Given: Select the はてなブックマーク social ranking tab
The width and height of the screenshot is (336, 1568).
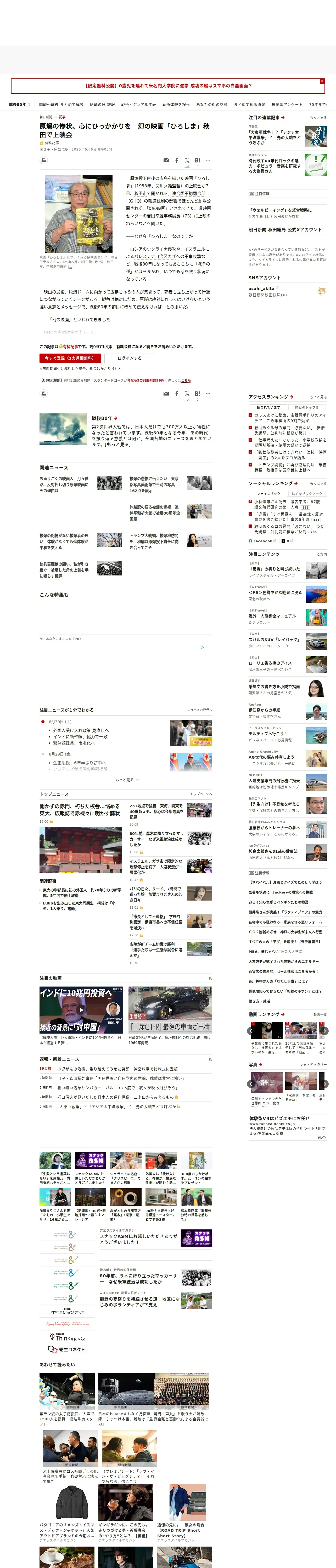Looking at the screenshot, I should [x=307, y=494].
